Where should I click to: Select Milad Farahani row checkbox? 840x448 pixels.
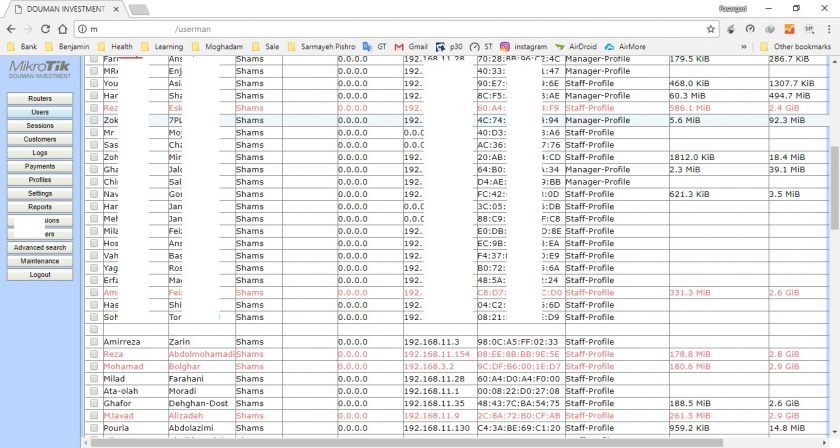pos(94,379)
